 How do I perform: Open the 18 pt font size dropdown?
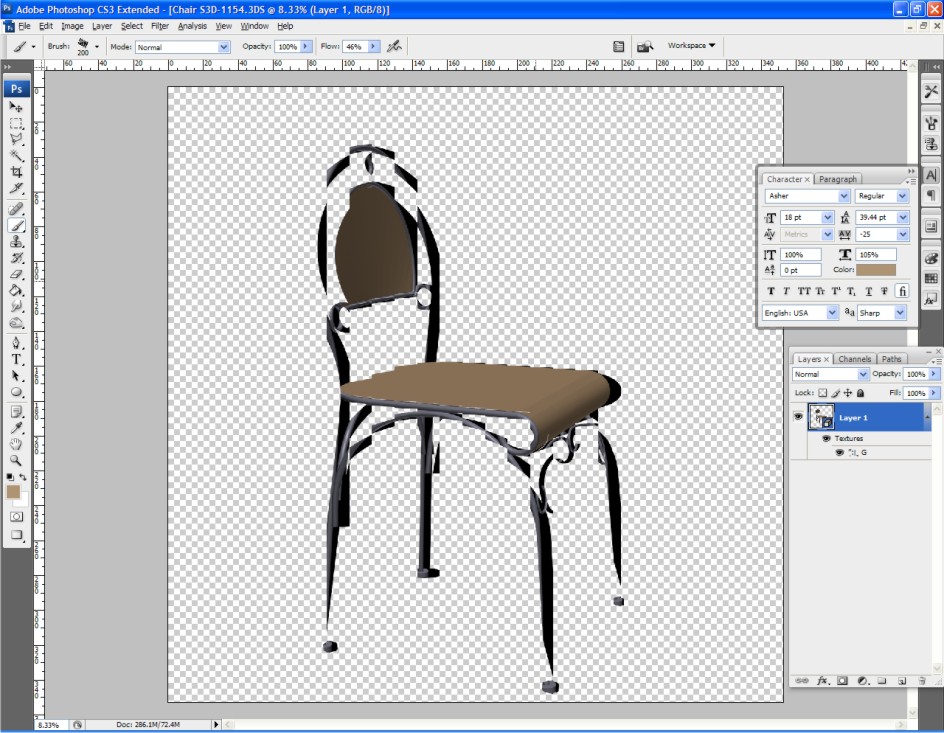tap(828, 217)
